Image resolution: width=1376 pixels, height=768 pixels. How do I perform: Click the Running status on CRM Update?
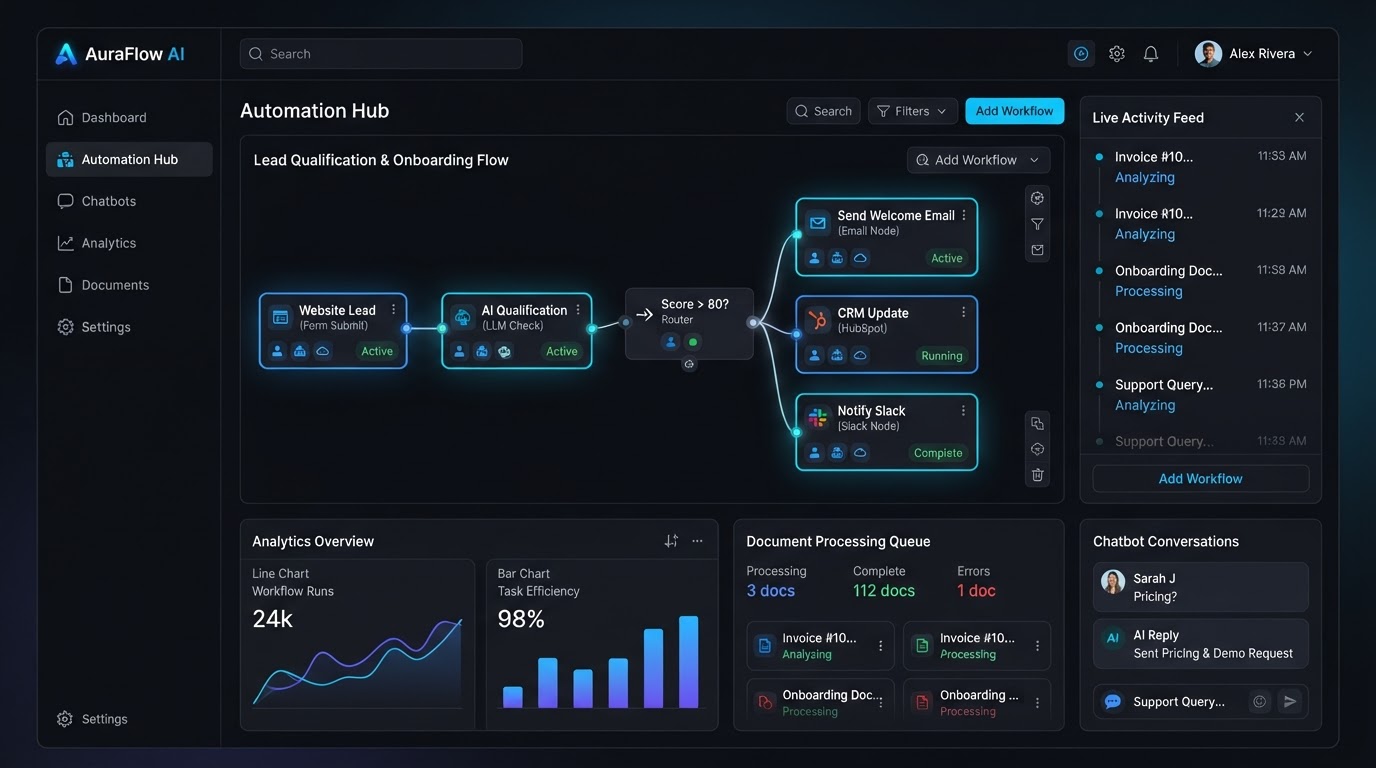point(942,356)
